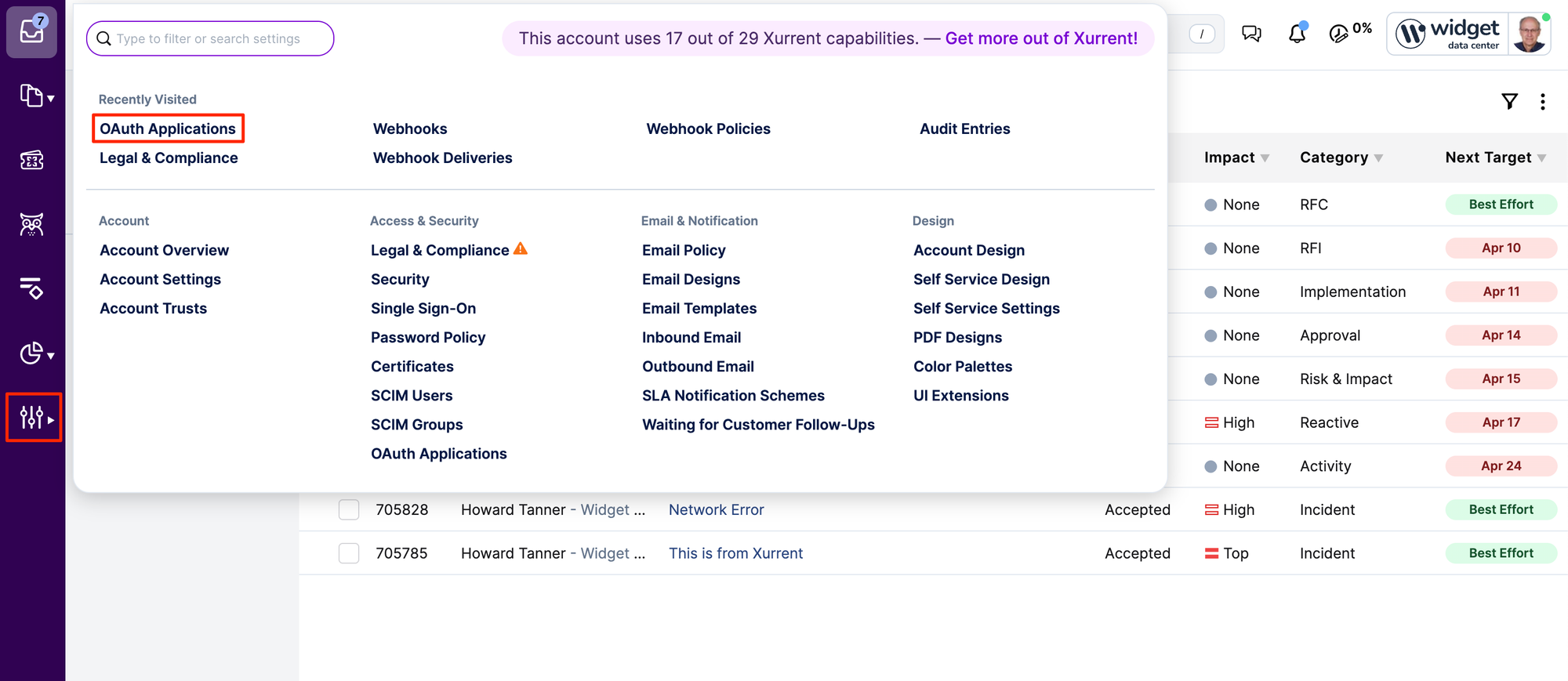This screenshot has height=681, width=1568.
Task: Click Get more out of Xurrent link
Action: (1040, 38)
